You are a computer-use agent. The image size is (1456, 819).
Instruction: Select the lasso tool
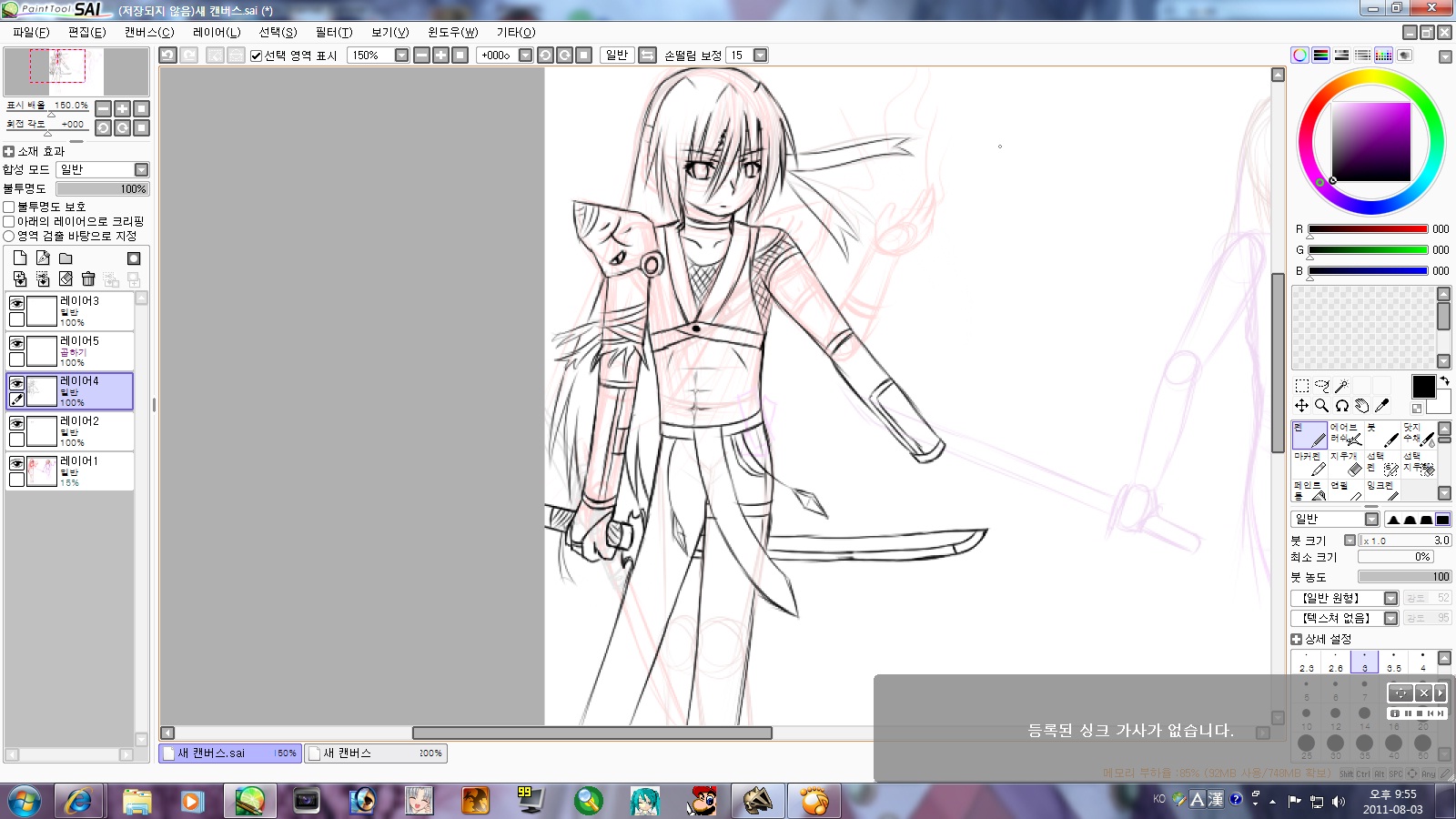pos(1322,386)
